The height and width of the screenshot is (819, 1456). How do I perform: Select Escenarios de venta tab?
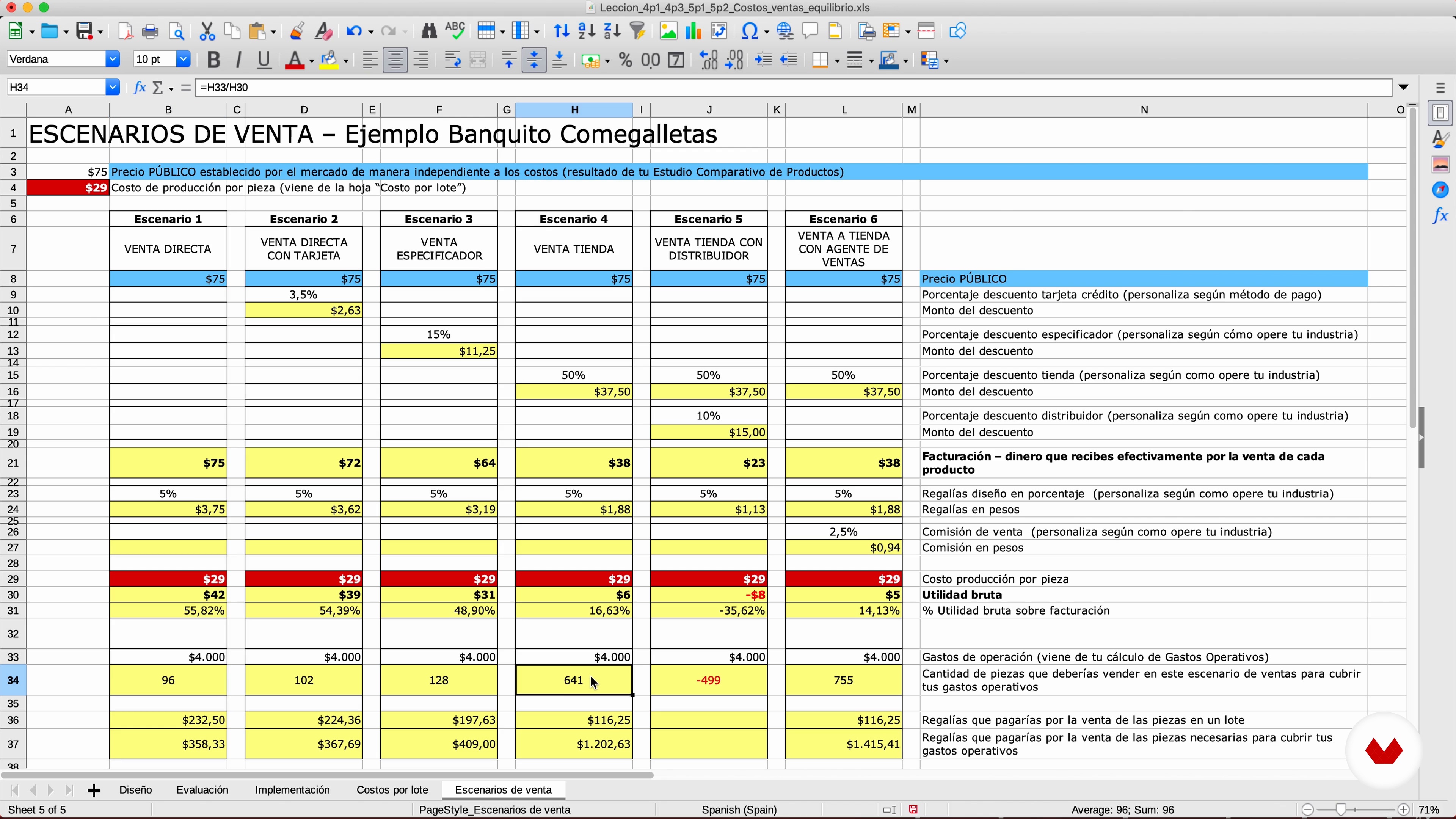coord(503,789)
